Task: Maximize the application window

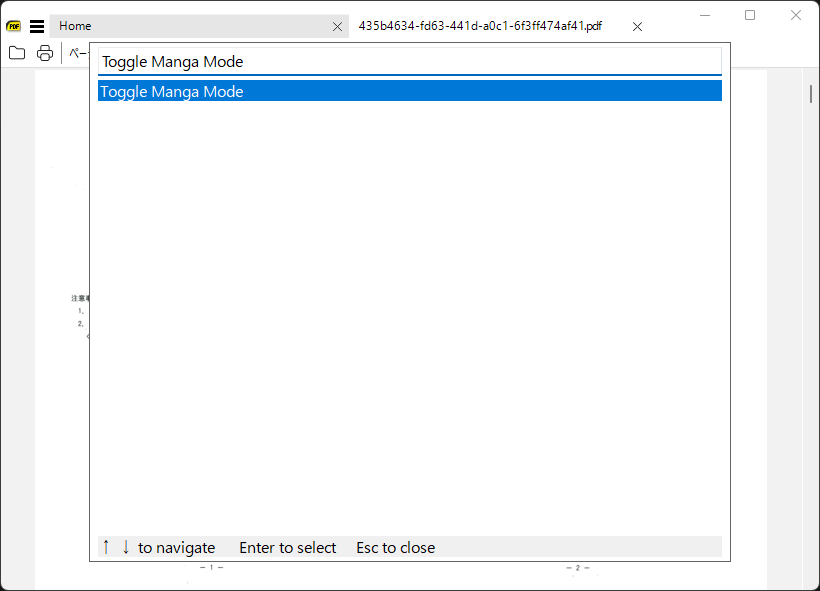Action: pos(750,15)
